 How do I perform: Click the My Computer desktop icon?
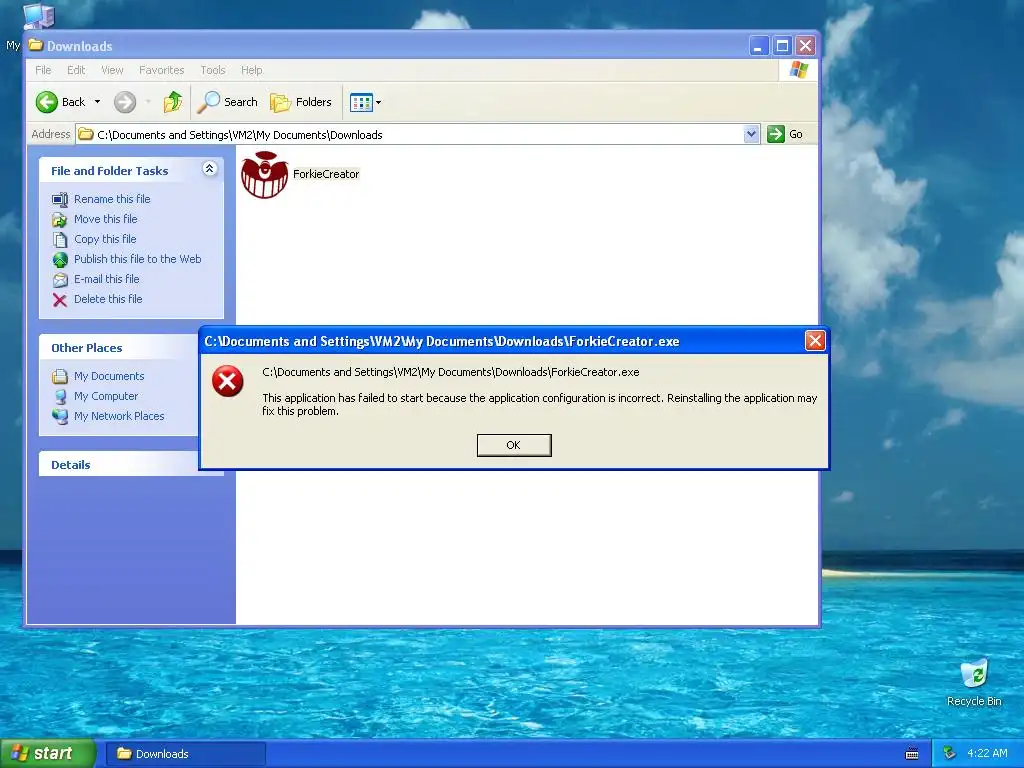point(38,14)
